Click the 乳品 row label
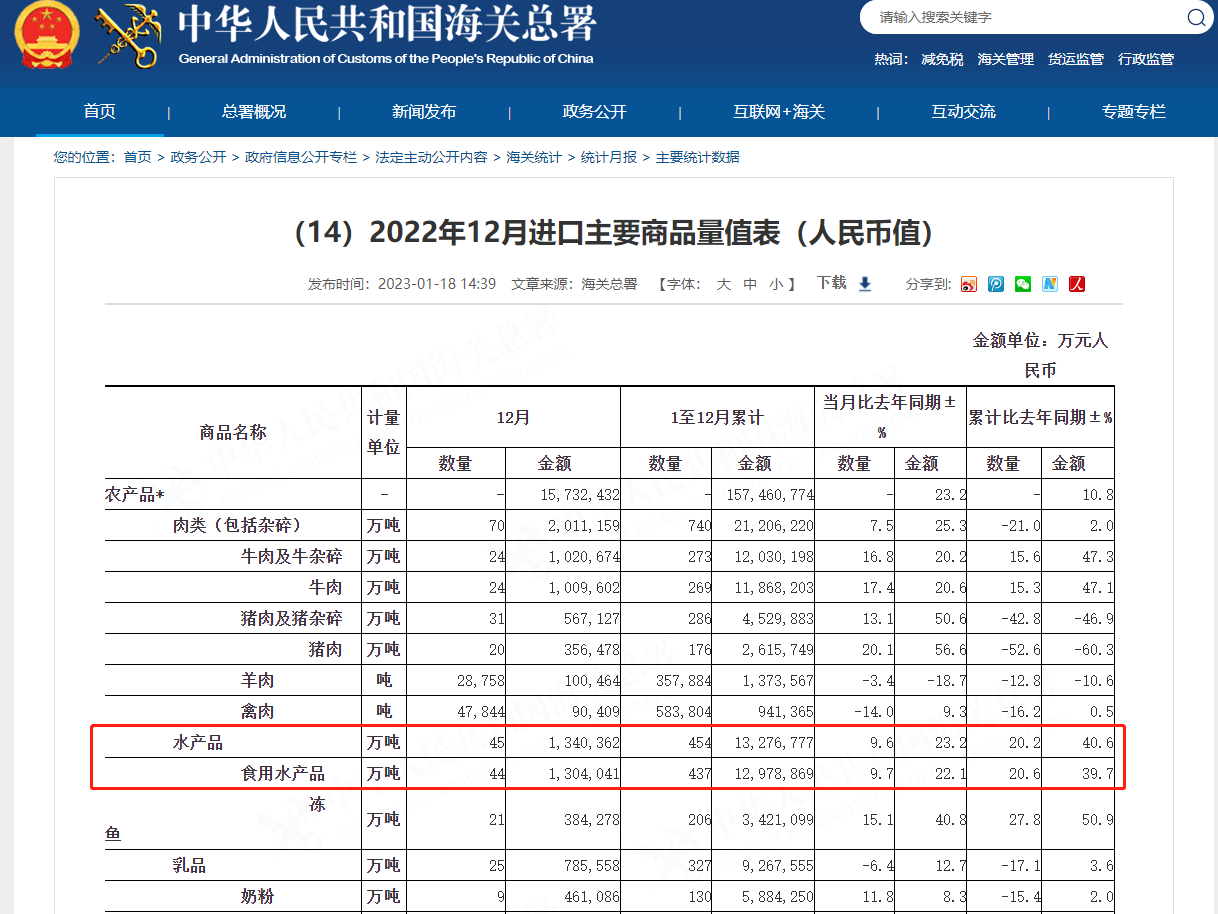Viewport: 1218px width, 914px height. 190,865
